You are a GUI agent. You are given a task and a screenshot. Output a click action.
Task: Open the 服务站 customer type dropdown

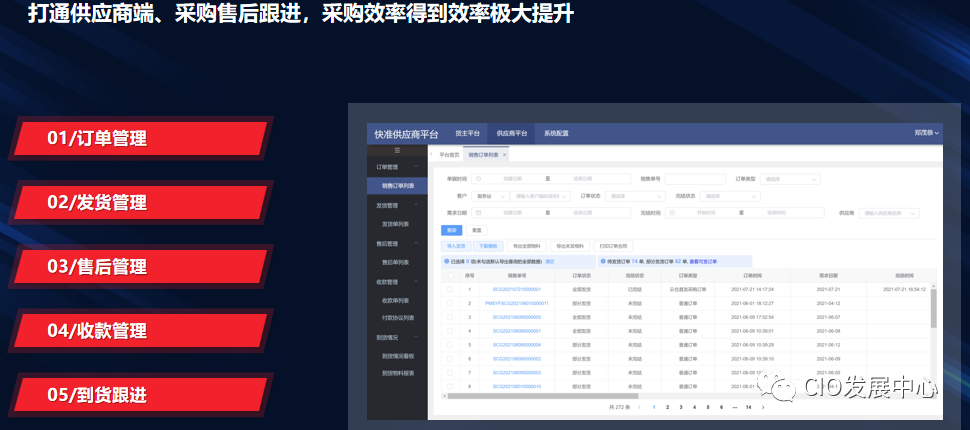pos(489,196)
